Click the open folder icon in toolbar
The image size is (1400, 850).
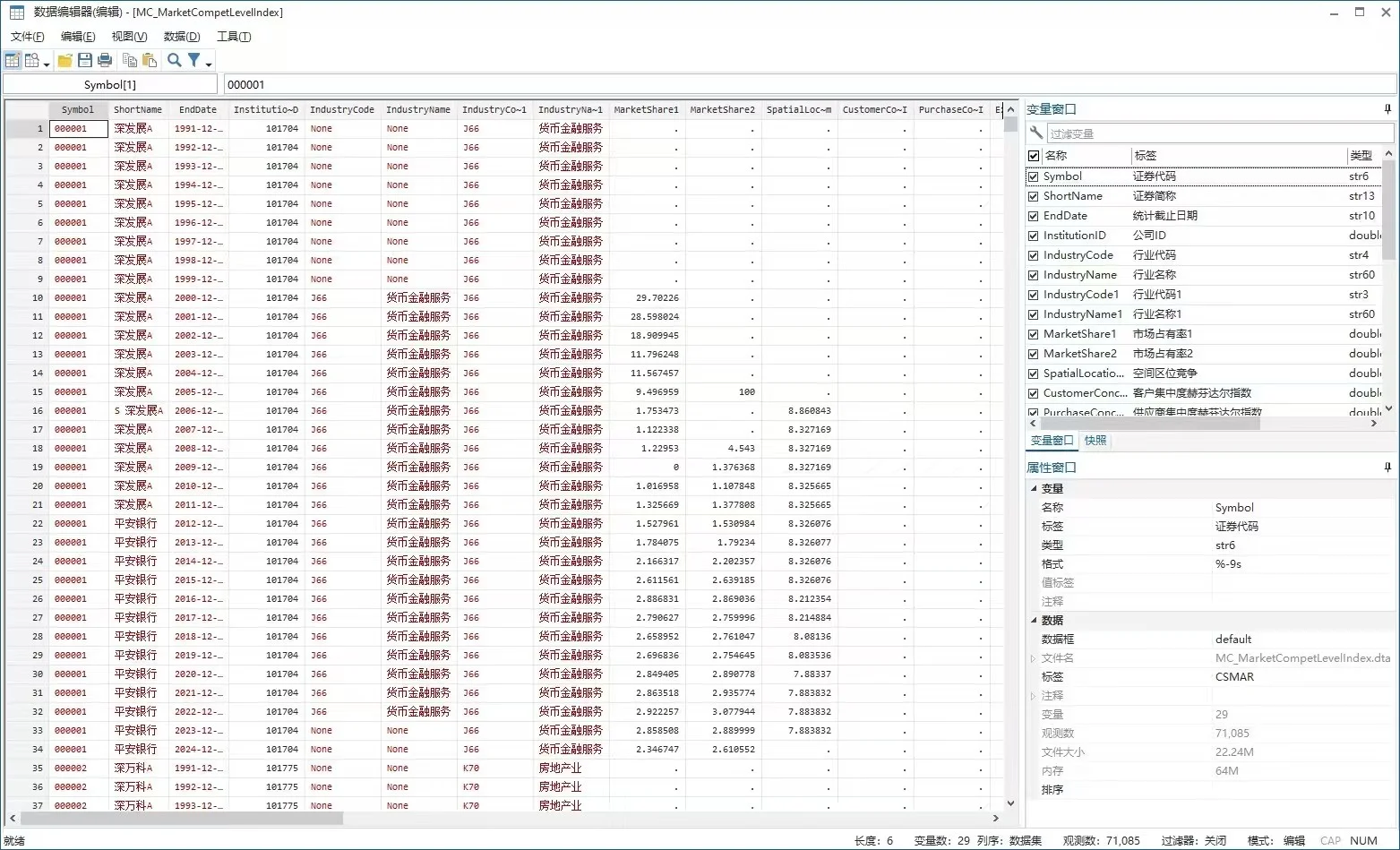(65, 60)
